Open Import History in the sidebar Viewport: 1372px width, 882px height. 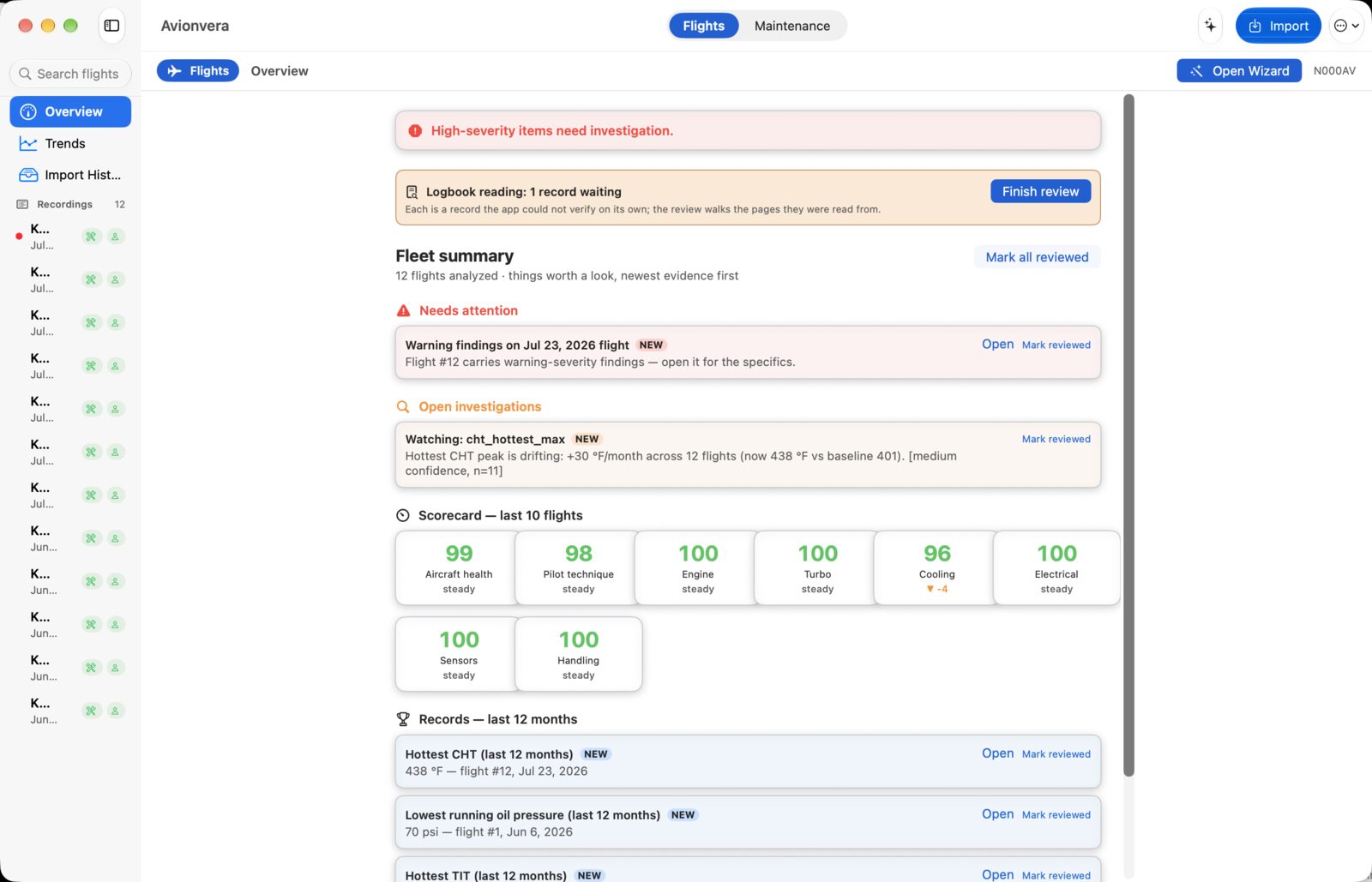pyautogui.click(x=70, y=175)
